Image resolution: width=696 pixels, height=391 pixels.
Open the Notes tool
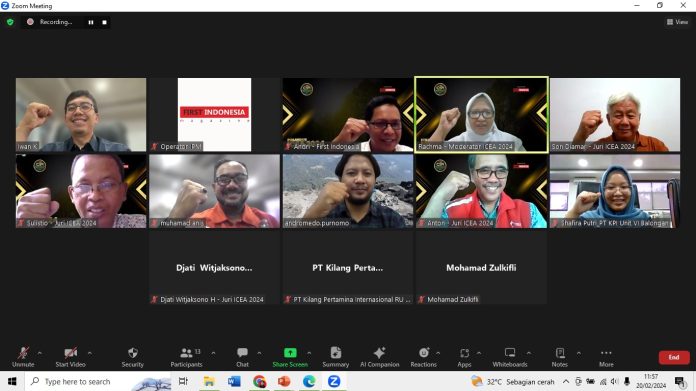560,357
